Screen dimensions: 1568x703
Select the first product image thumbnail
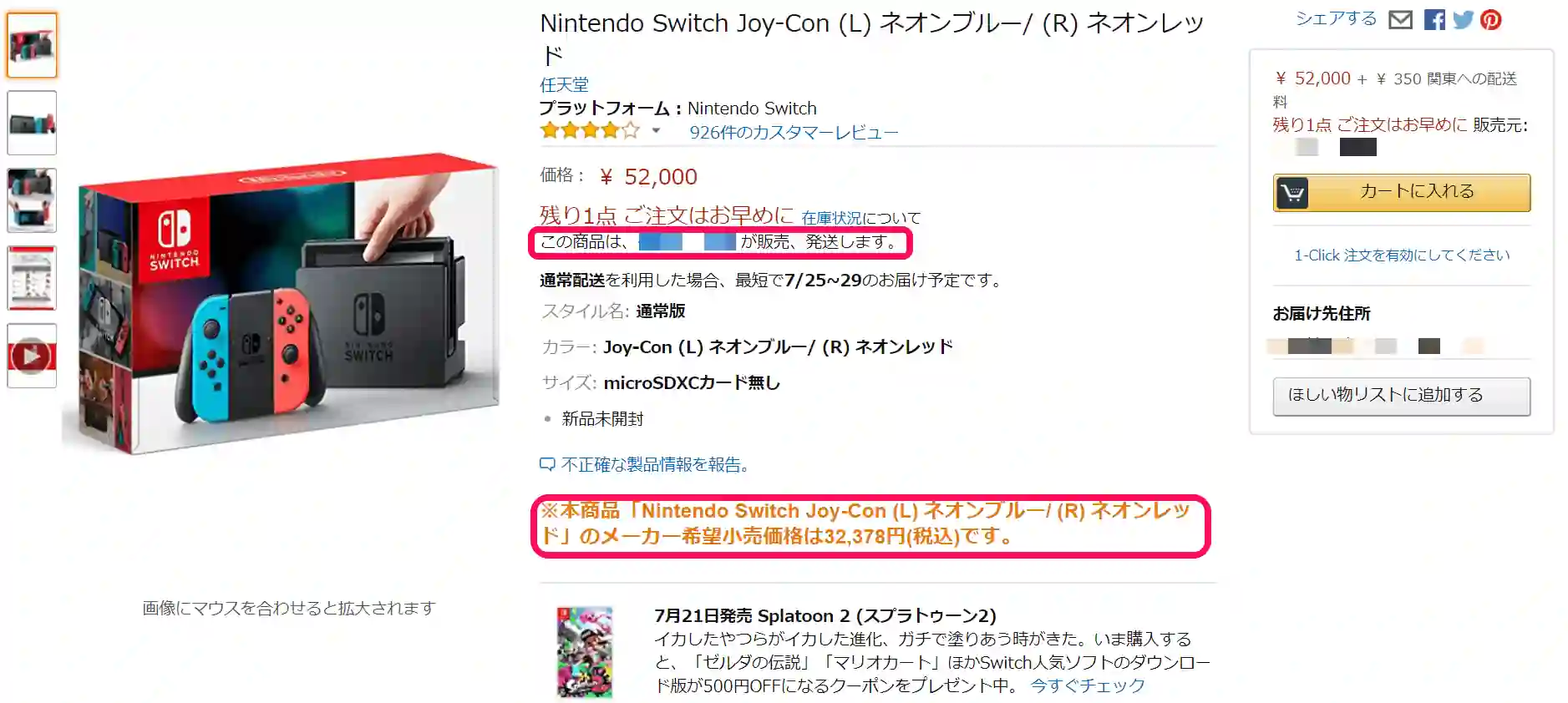click(x=32, y=45)
